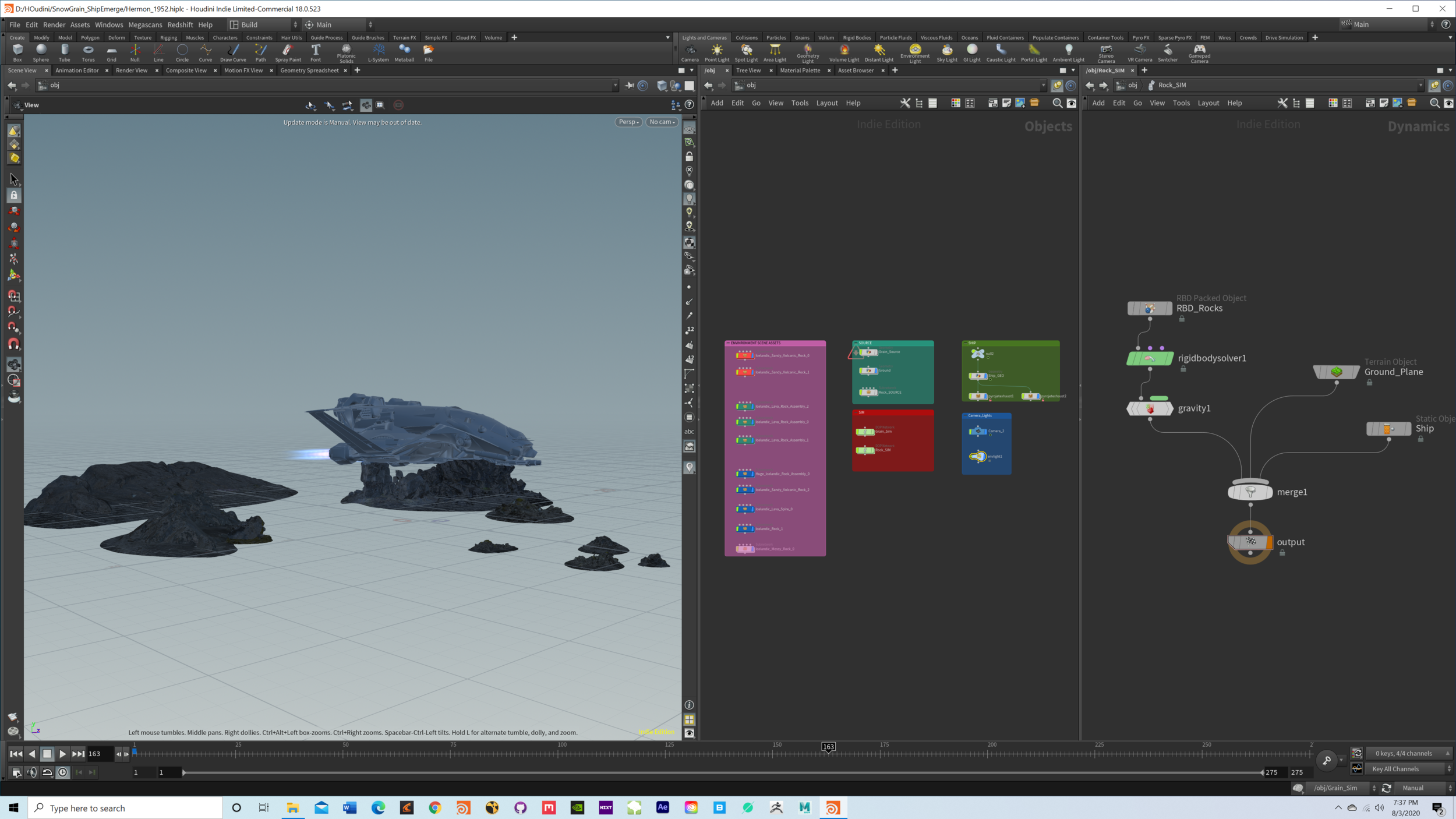
Task: Switch to the Geometry Spreadsheet tab
Action: [x=309, y=70]
